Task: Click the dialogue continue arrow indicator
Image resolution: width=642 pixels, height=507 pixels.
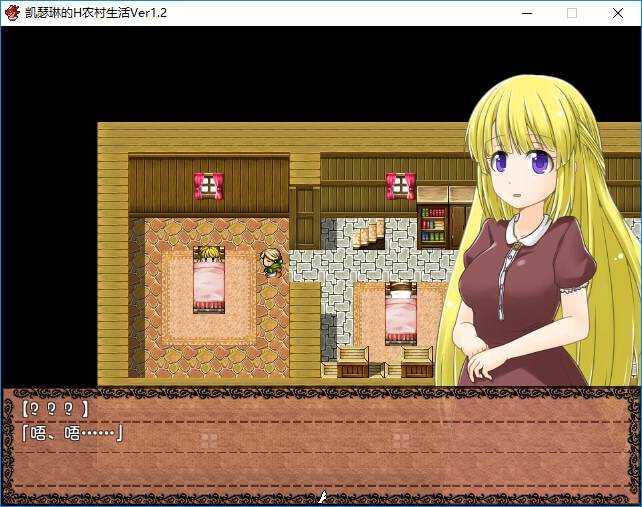Action: pyautogui.click(x=322, y=497)
